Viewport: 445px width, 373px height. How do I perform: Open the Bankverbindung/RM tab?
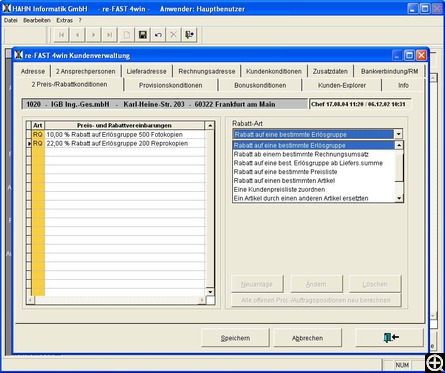tap(389, 71)
